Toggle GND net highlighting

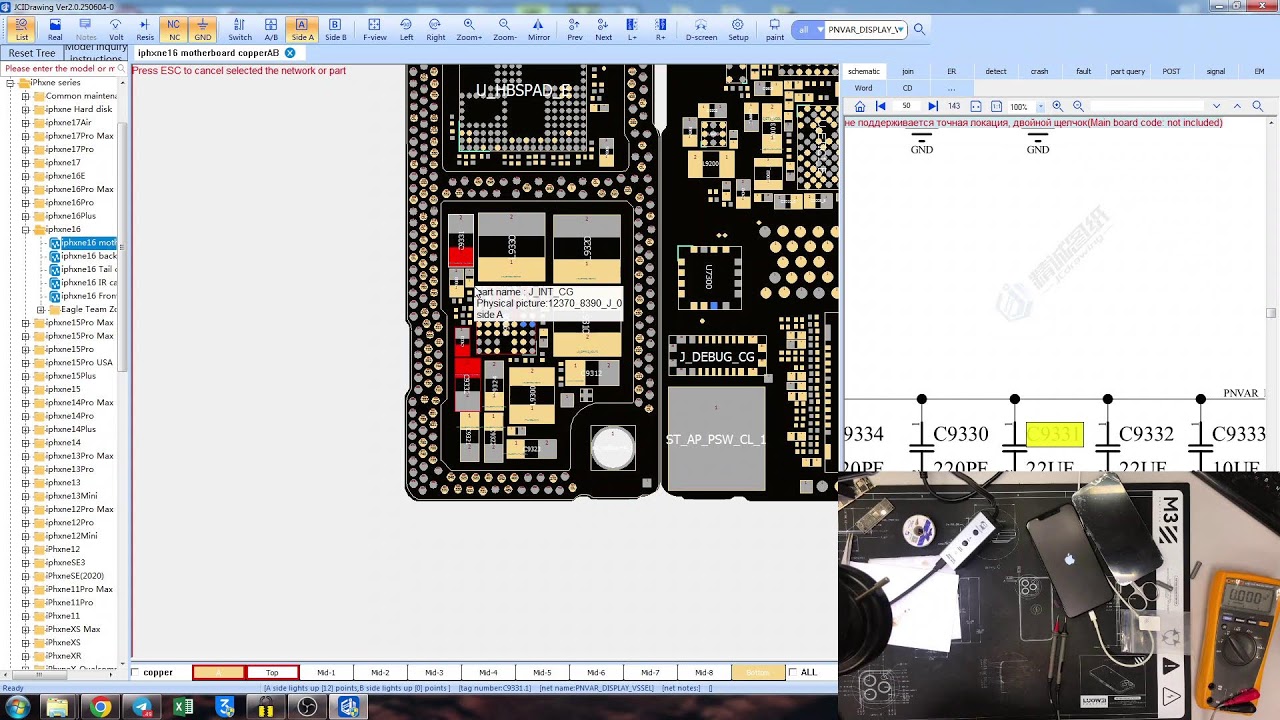tap(203, 29)
